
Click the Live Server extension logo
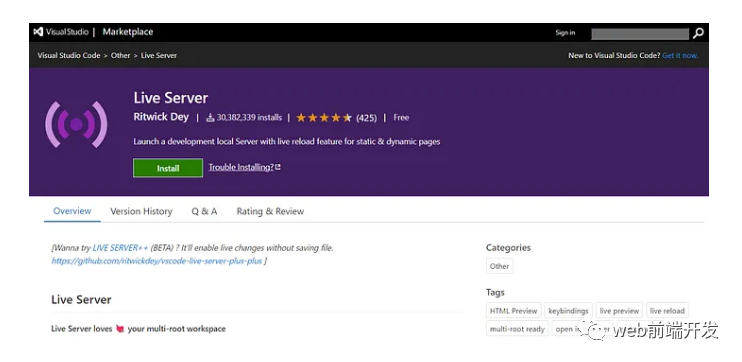pos(76,124)
